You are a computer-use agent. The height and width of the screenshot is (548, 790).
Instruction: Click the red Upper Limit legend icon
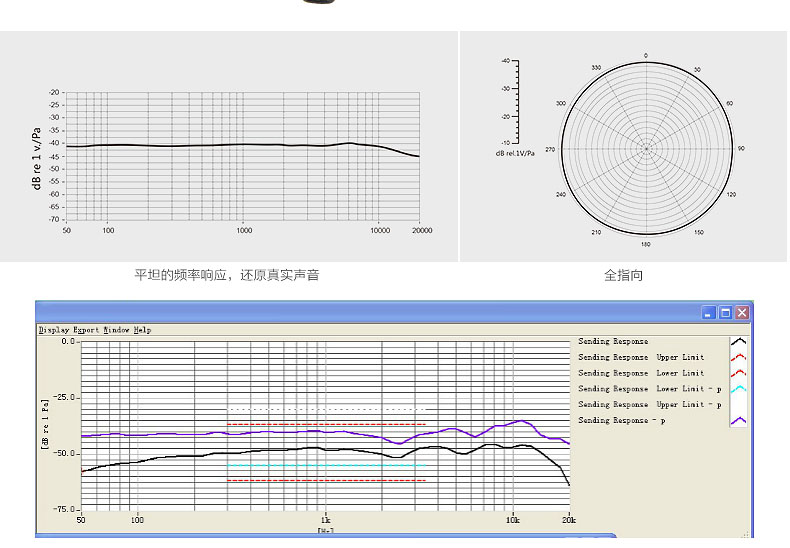coord(739,358)
